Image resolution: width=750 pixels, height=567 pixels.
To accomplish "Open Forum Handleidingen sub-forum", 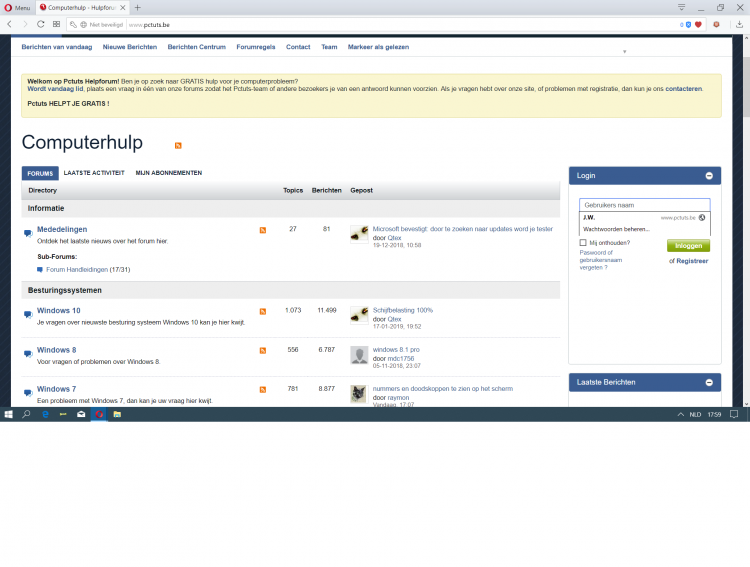I will pos(77,269).
